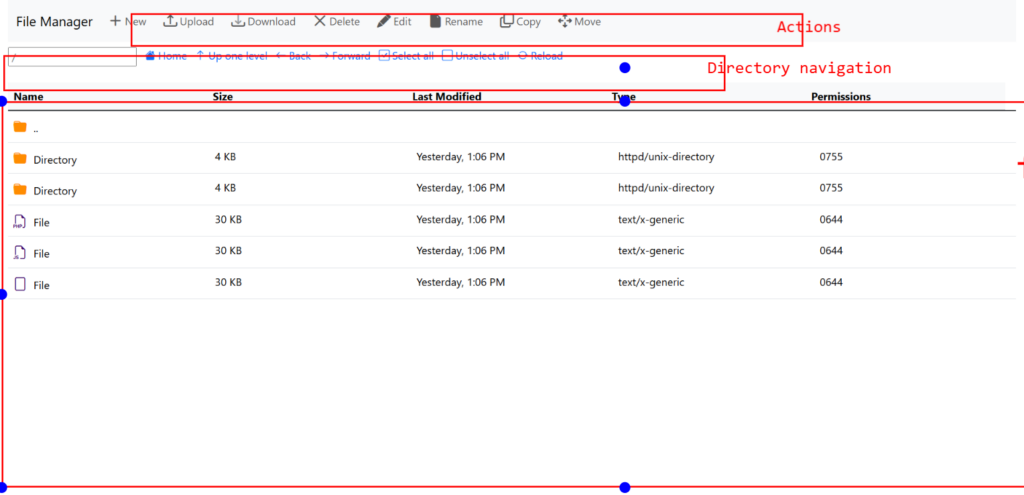Select the Copy action

pos(520,22)
